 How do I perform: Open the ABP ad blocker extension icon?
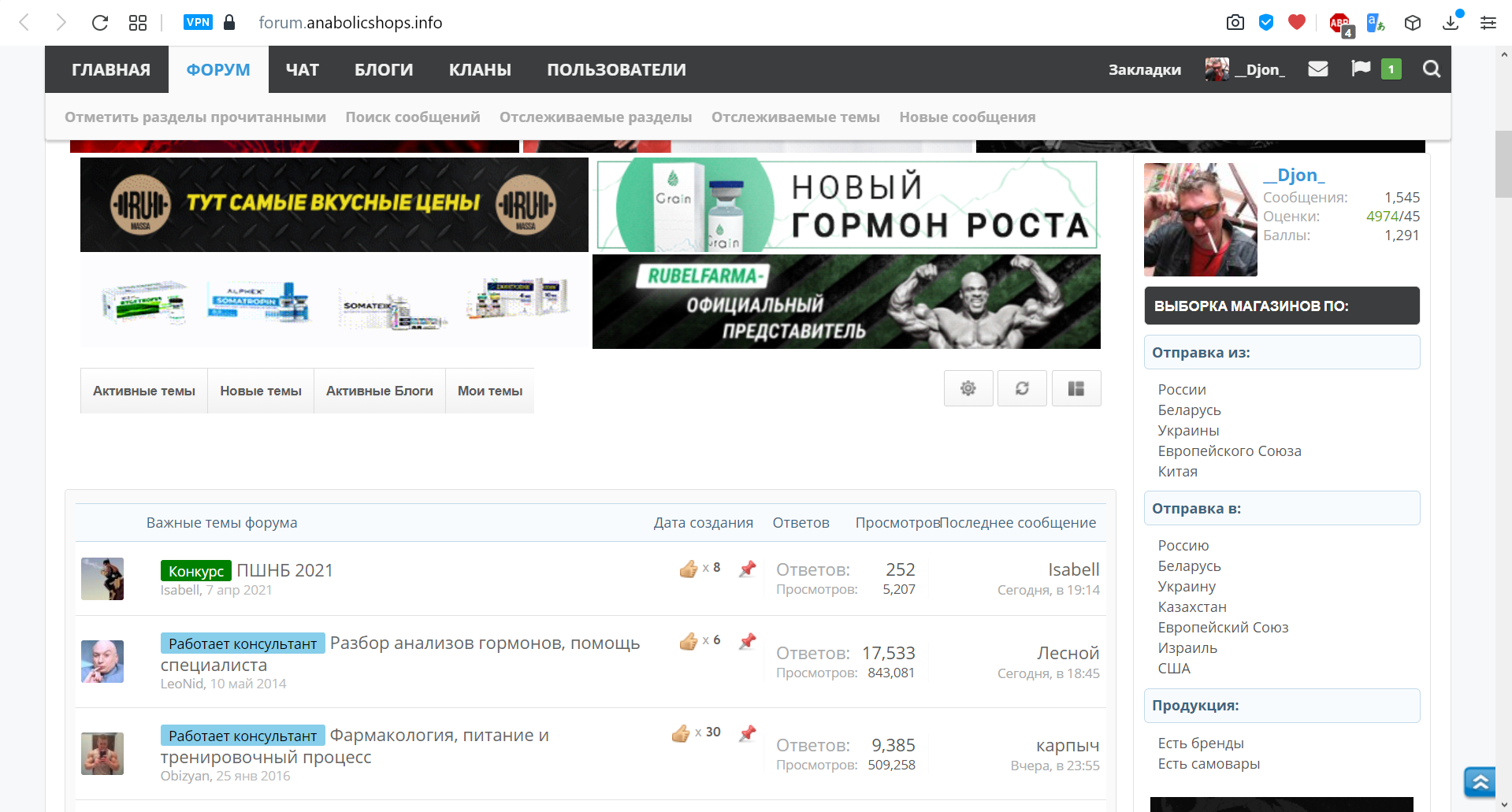[1340, 24]
